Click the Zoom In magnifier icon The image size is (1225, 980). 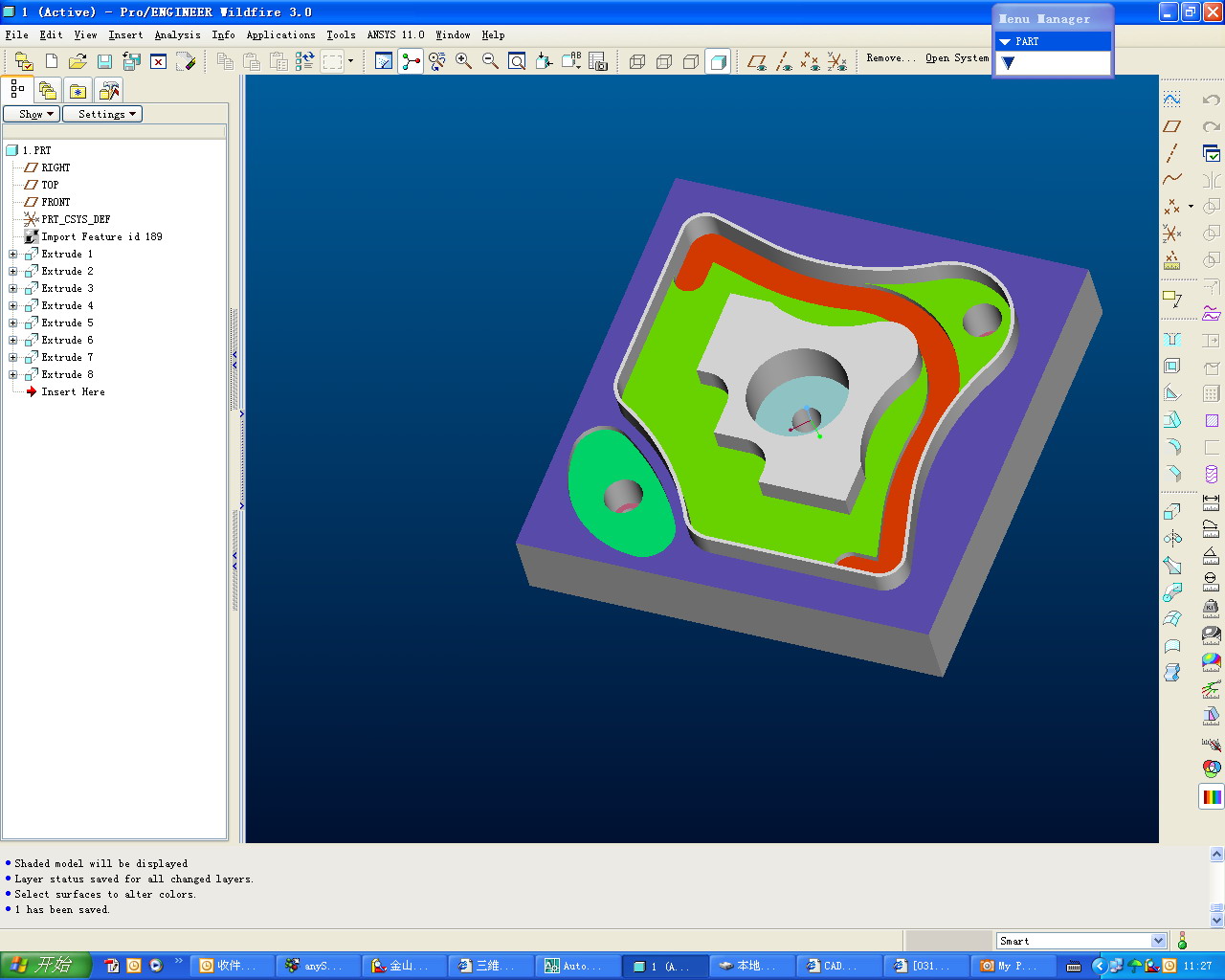point(463,61)
